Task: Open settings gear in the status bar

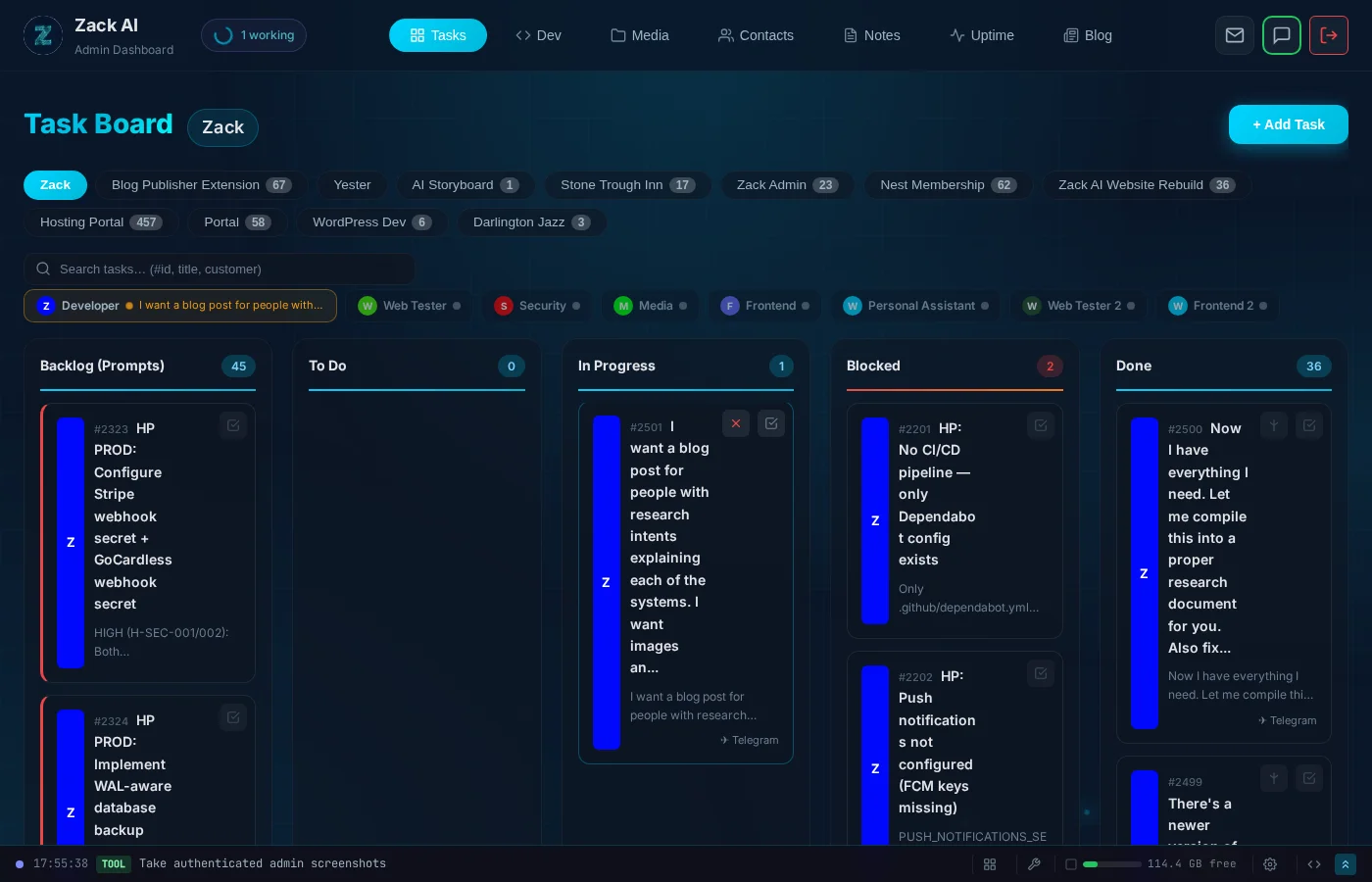Action: pos(1270,864)
